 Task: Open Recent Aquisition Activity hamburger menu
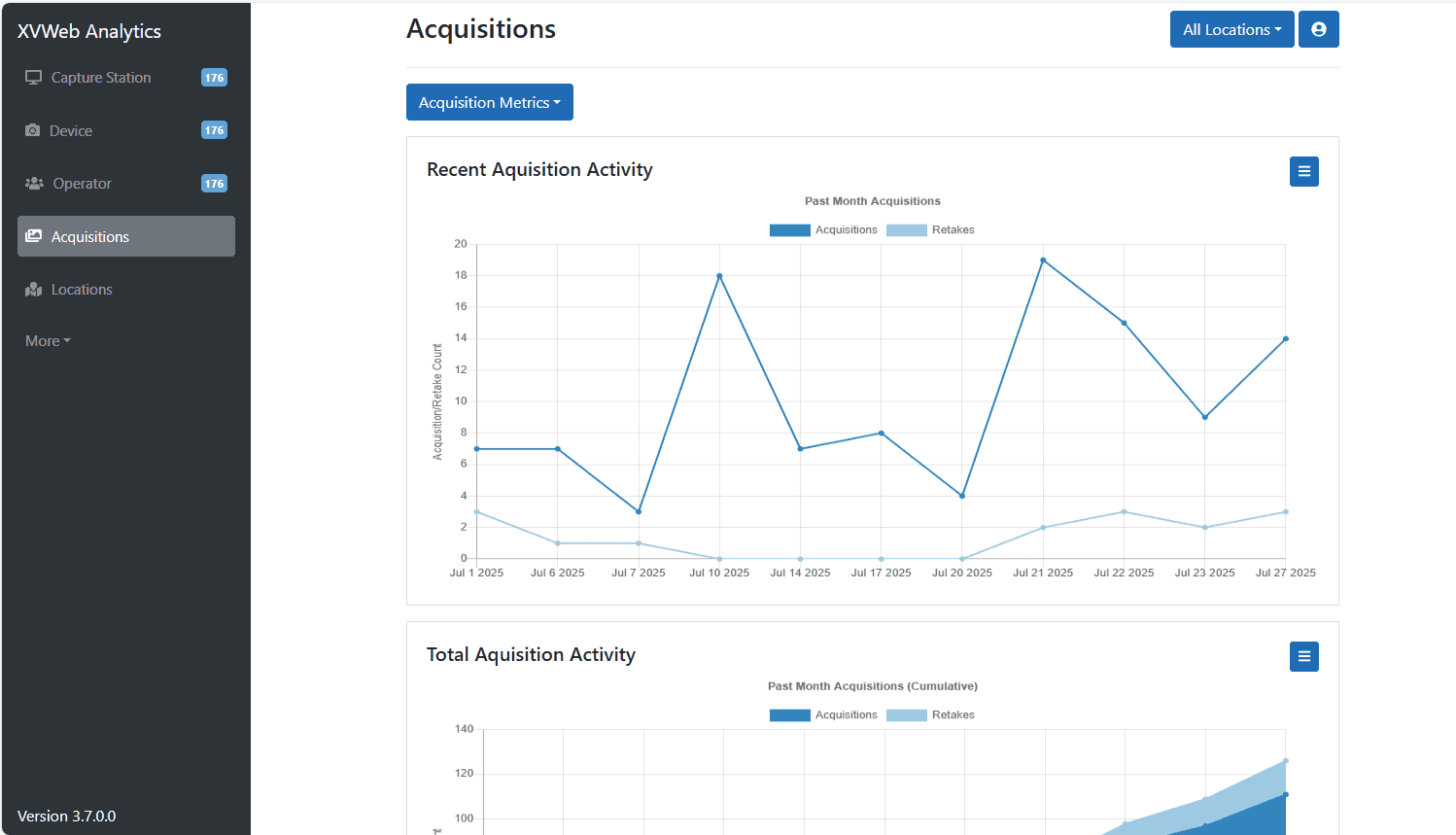[x=1303, y=172]
